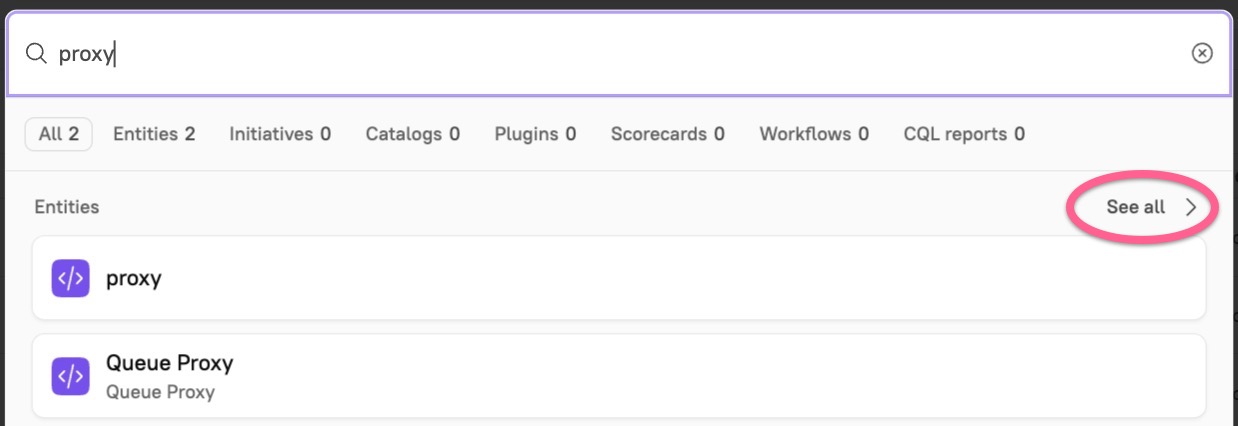This screenshot has width=1238, height=426.
Task: Click the Queue Proxy code icon
Action: tap(71, 376)
